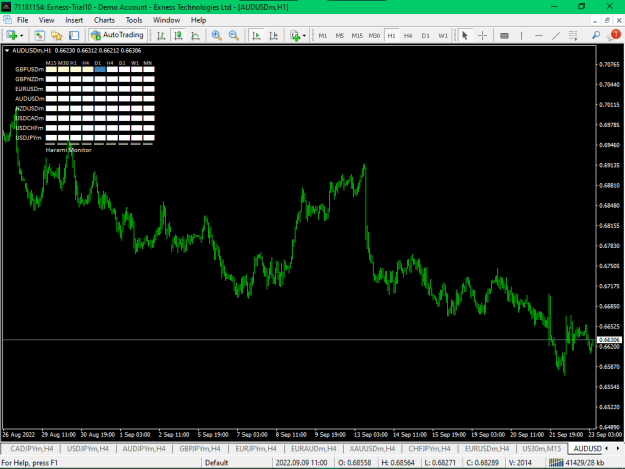Select the M15 timeframe

click(357, 35)
